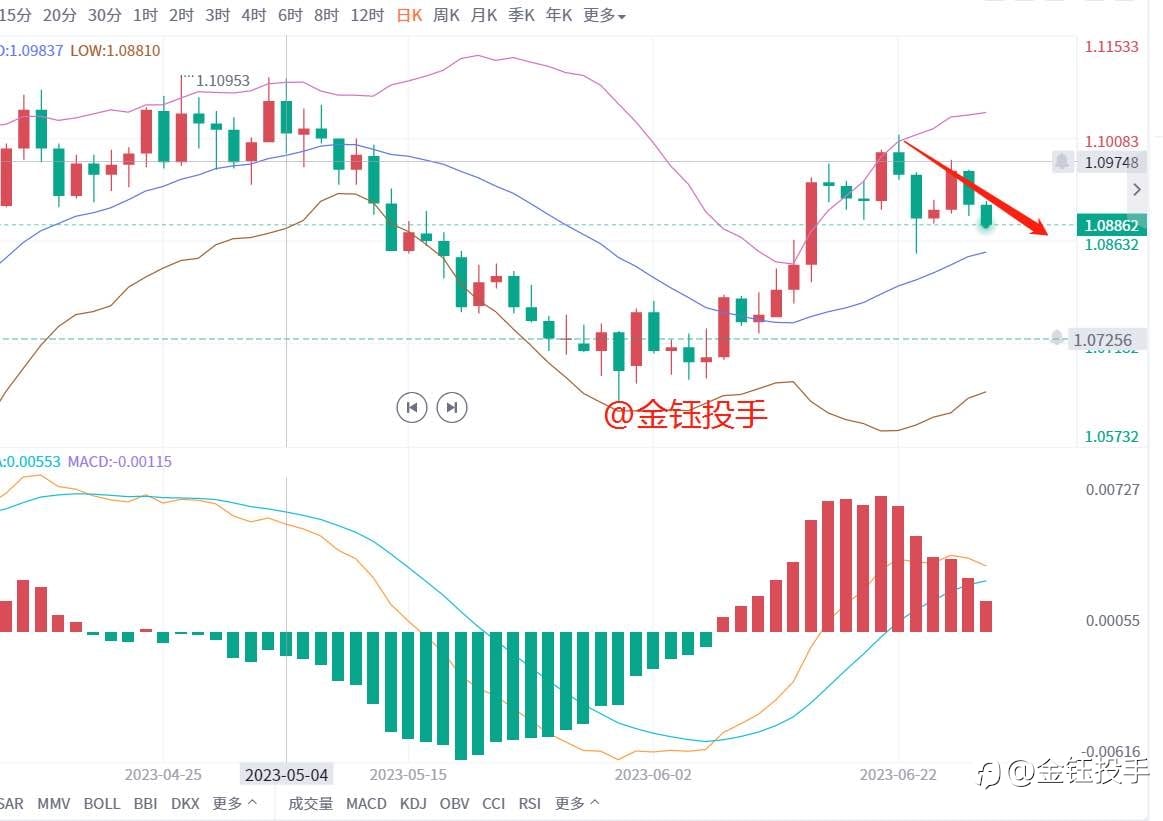Toggle the BOLL overlay indicator
1163x821 pixels.
click(102, 803)
